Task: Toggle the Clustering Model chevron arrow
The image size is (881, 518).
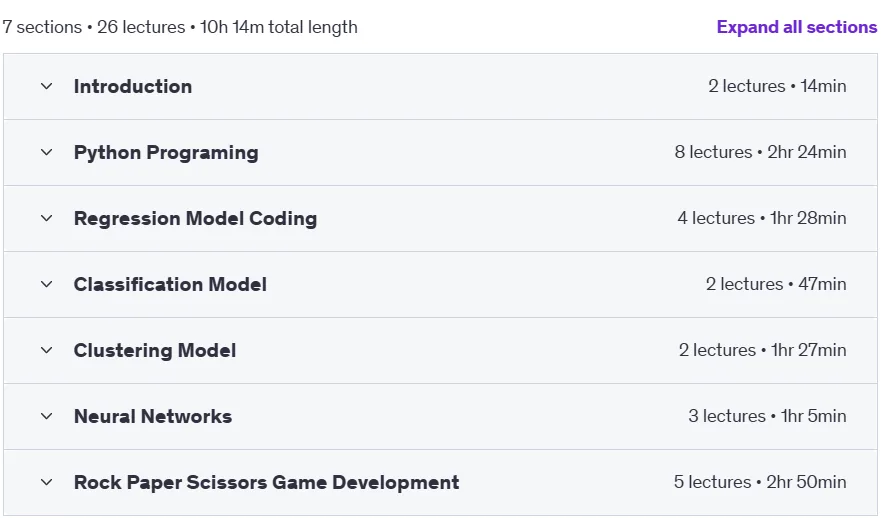Action: 47,351
